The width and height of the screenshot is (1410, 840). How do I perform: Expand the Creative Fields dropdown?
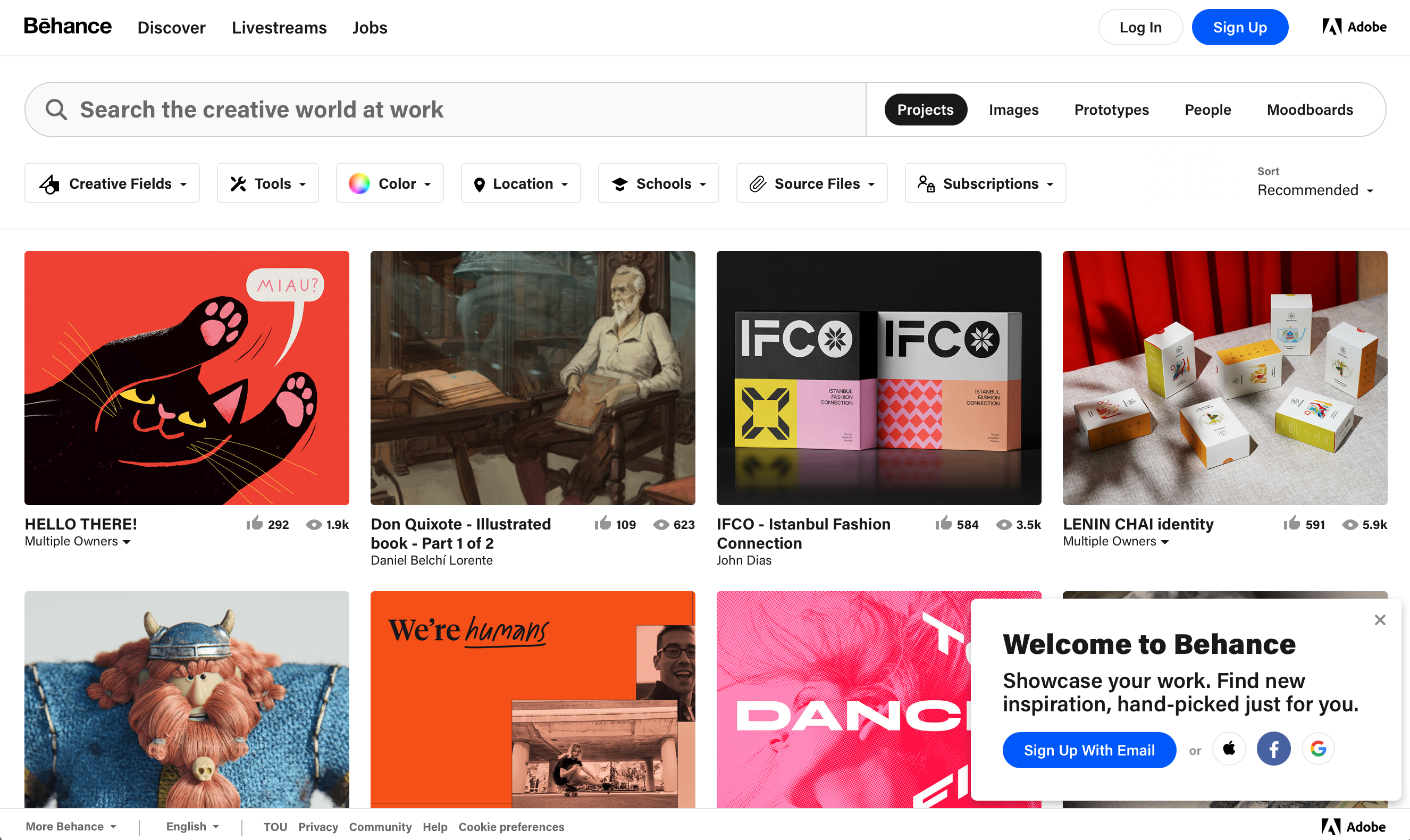click(112, 183)
